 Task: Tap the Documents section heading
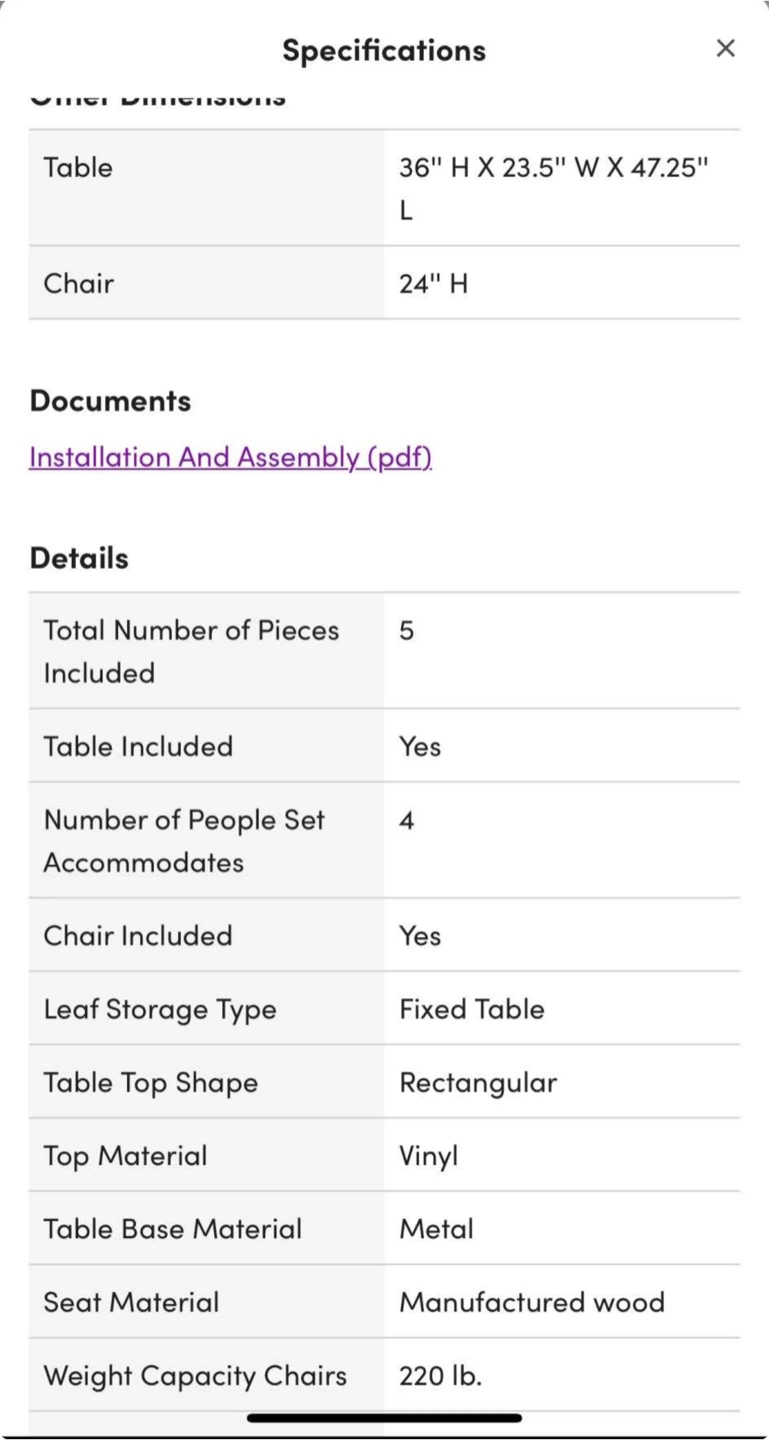[x=110, y=400]
